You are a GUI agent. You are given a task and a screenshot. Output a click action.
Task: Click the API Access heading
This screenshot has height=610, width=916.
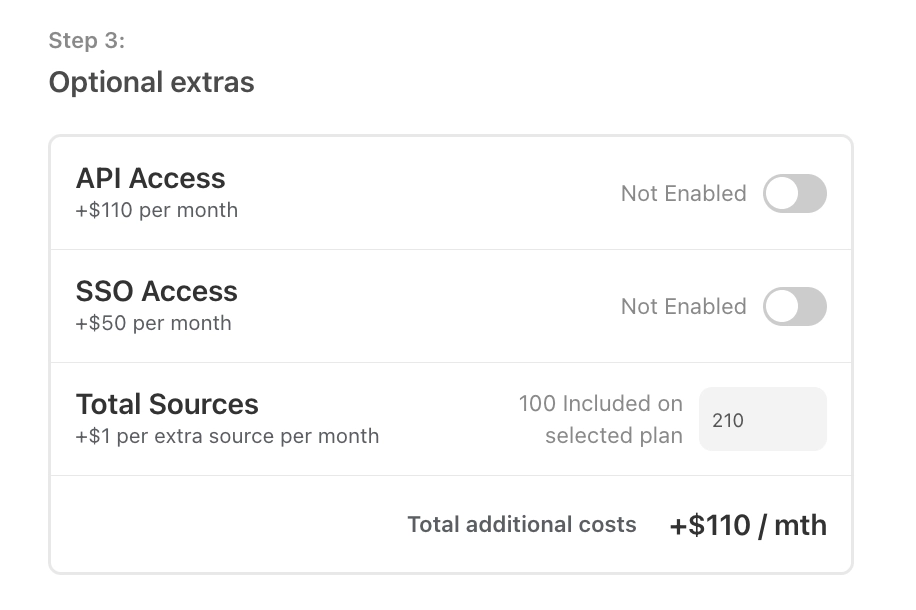(151, 178)
